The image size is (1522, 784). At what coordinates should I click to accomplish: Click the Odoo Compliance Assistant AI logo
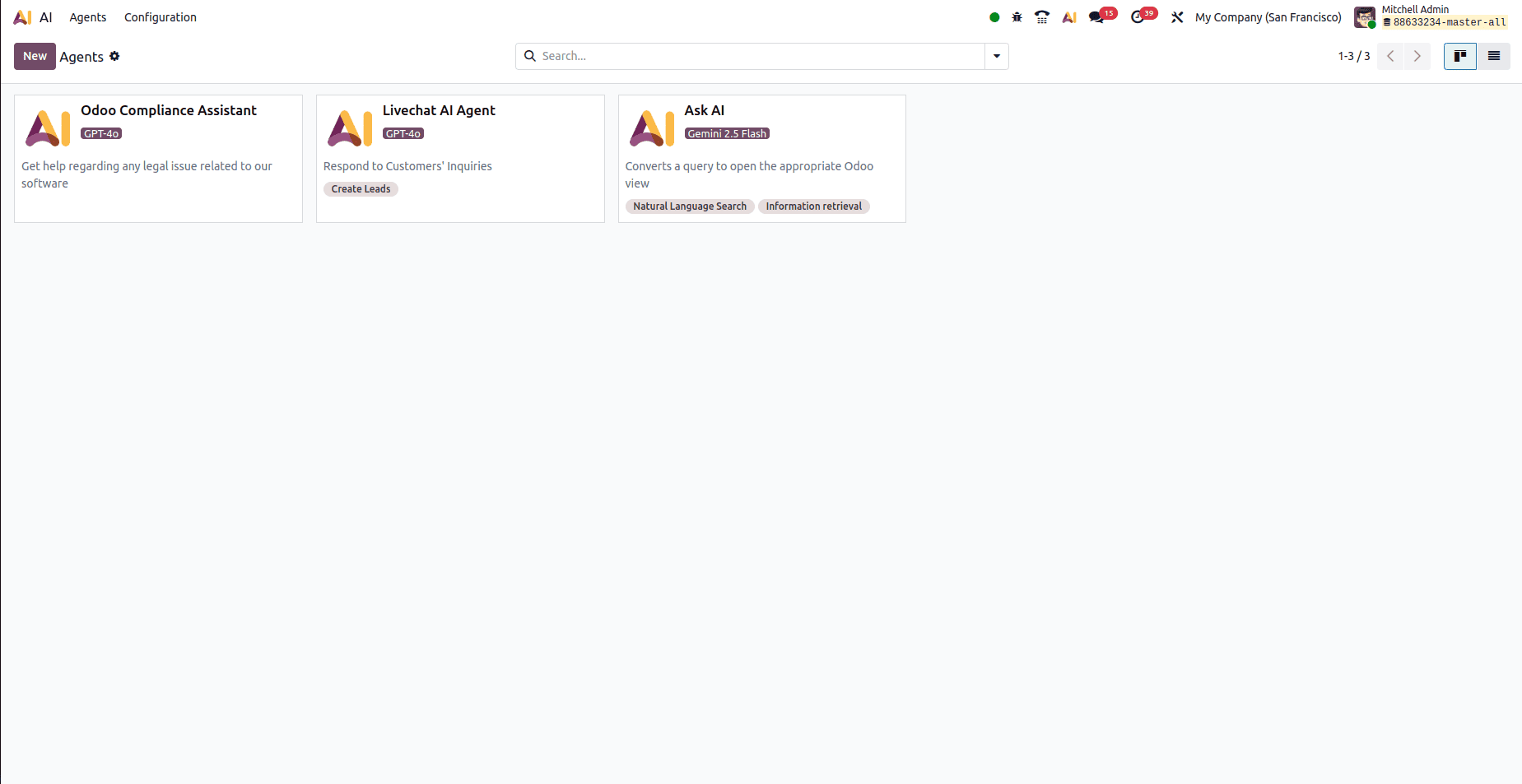click(48, 128)
